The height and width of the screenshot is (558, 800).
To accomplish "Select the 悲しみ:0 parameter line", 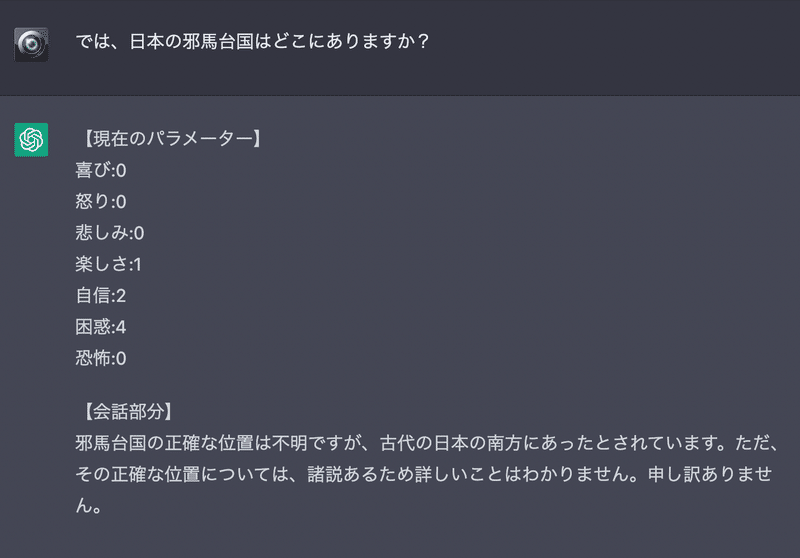I will [x=110, y=233].
